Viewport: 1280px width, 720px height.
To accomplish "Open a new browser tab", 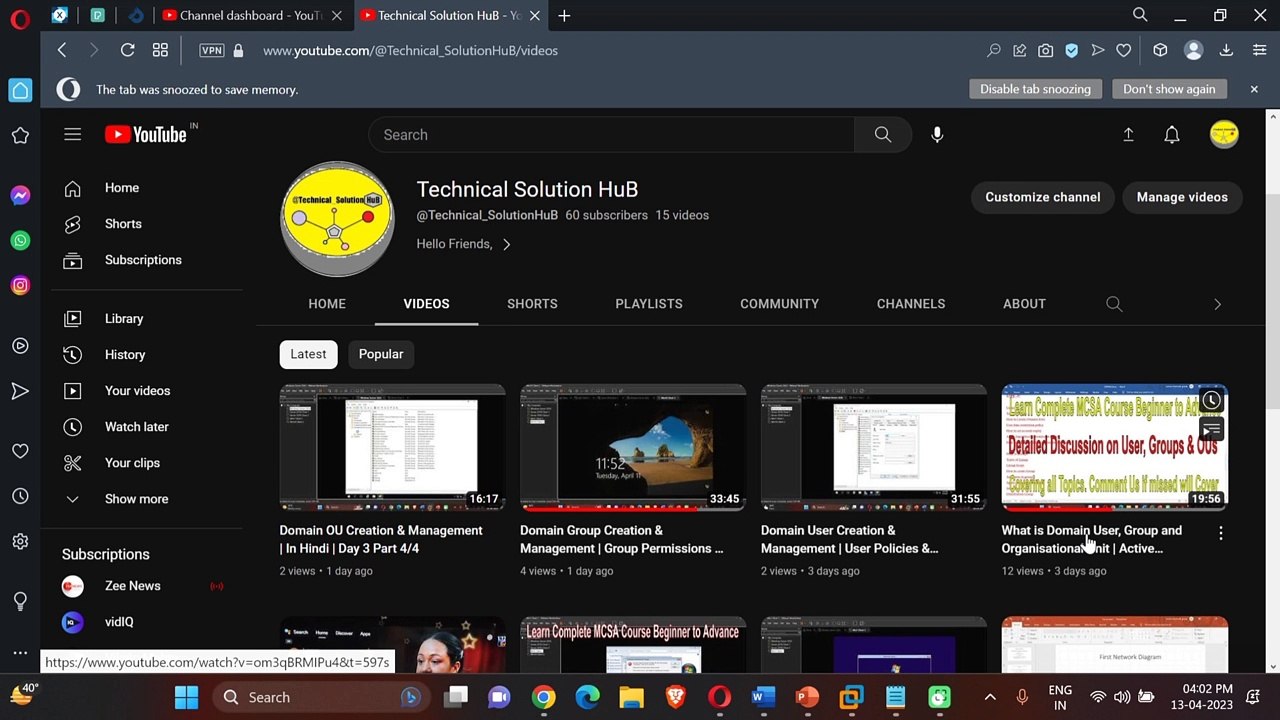I will point(564,15).
